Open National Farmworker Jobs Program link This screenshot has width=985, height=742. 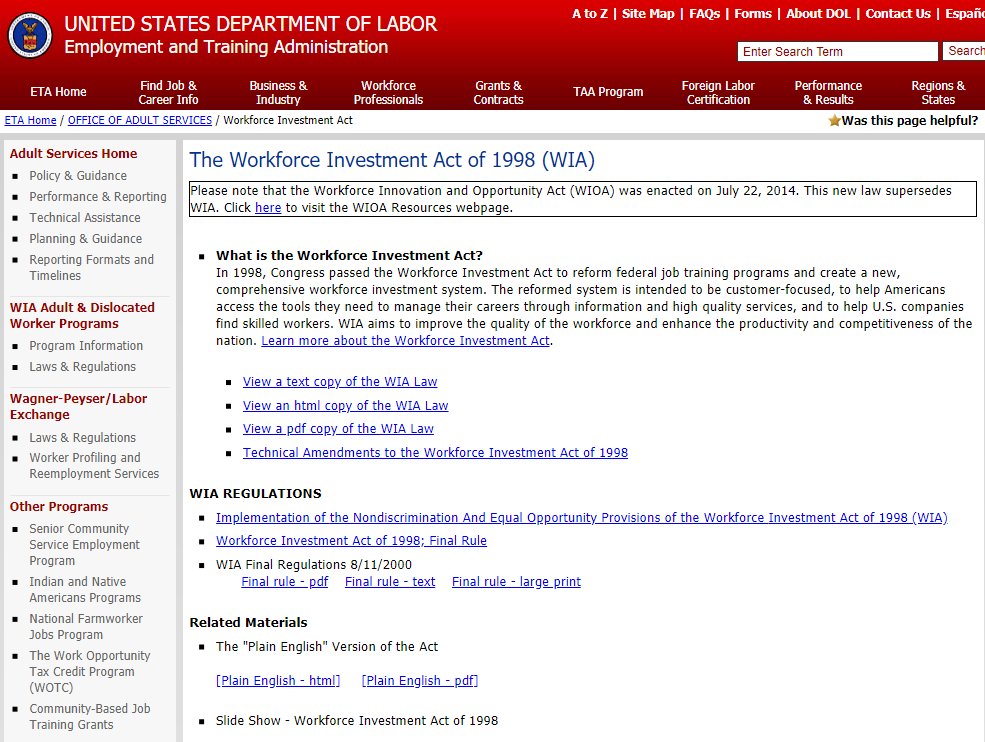click(x=85, y=626)
